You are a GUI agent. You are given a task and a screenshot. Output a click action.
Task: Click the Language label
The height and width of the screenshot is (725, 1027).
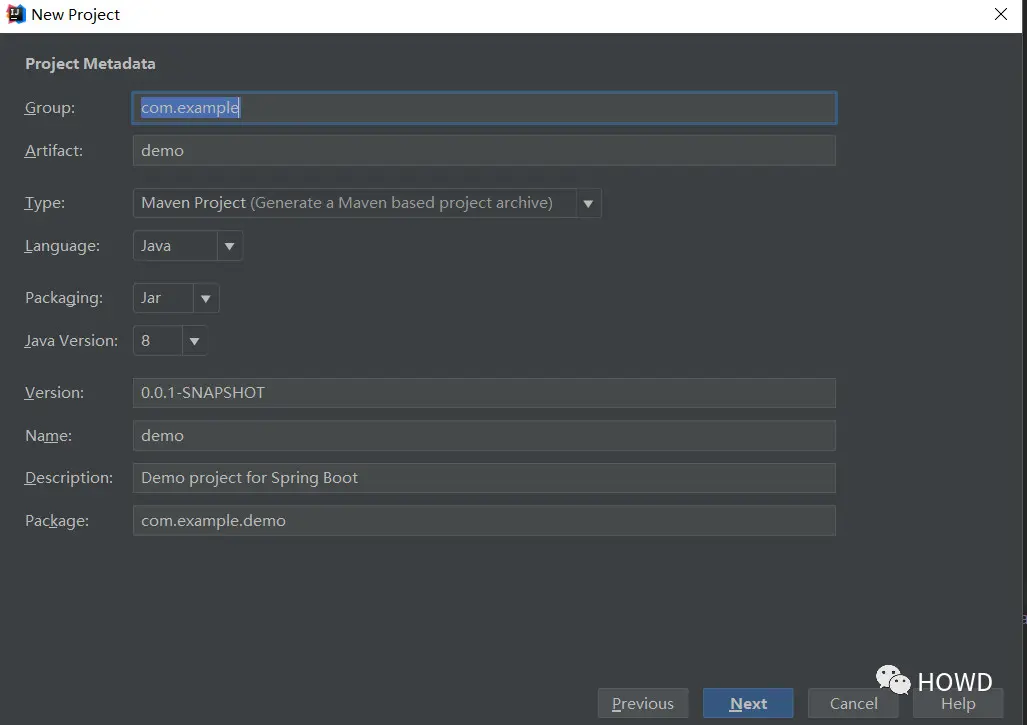[x=62, y=246]
